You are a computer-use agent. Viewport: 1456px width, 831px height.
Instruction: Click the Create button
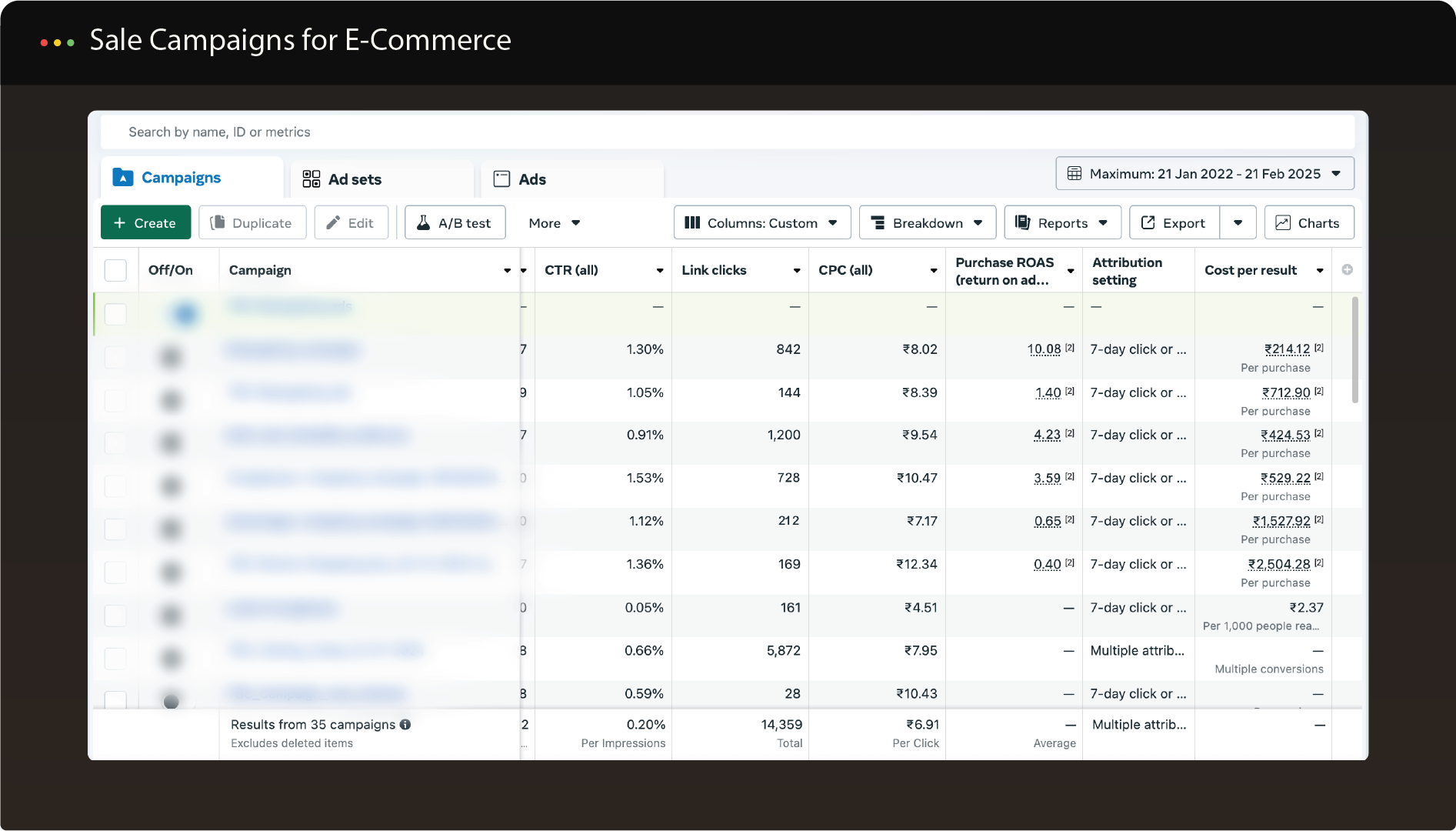coord(146,222)
